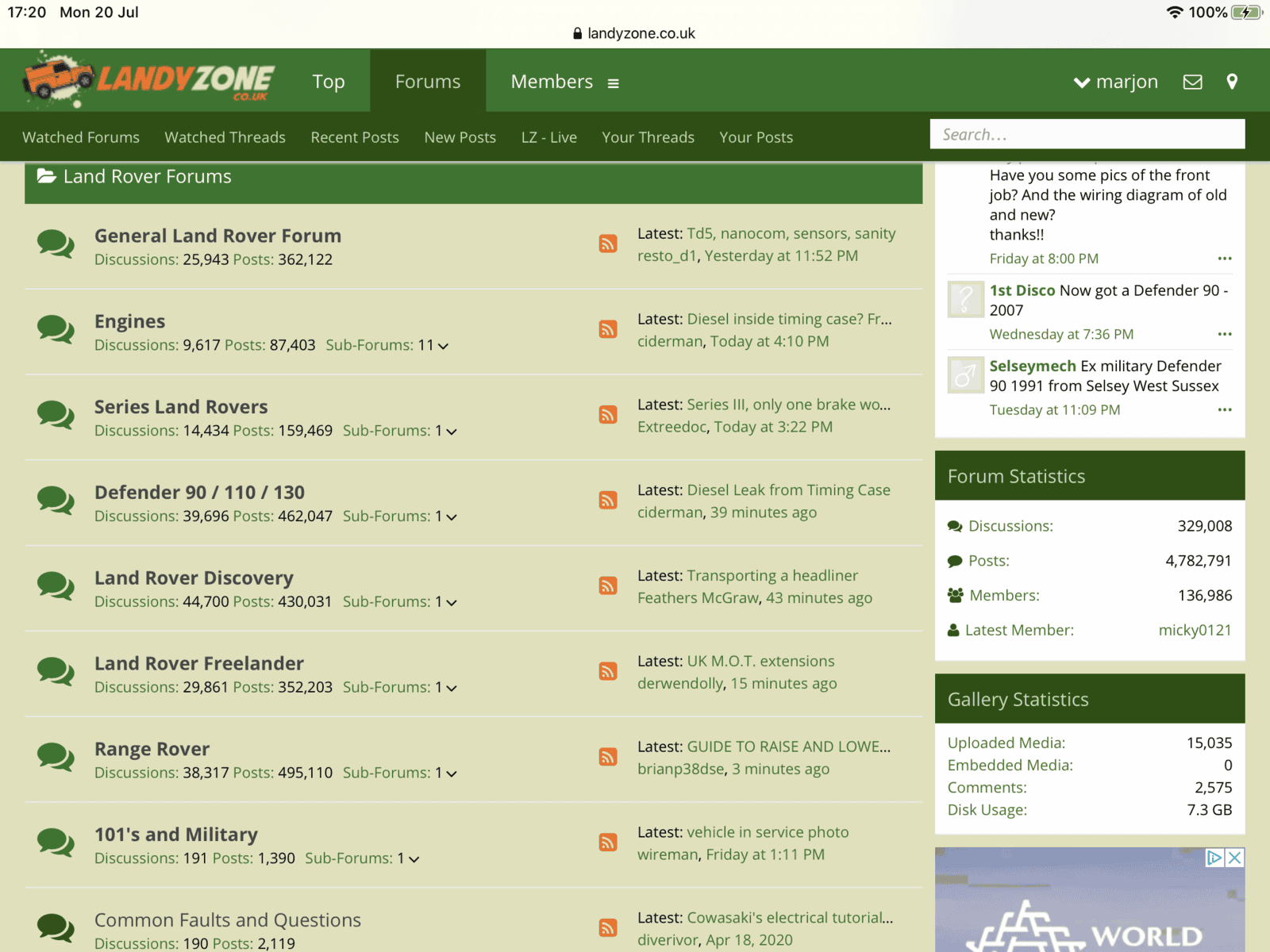Image resolution: width=1270 pixels, height=952 pixels.
Task: Open Watched Threads
Action: tap(225, 137)
